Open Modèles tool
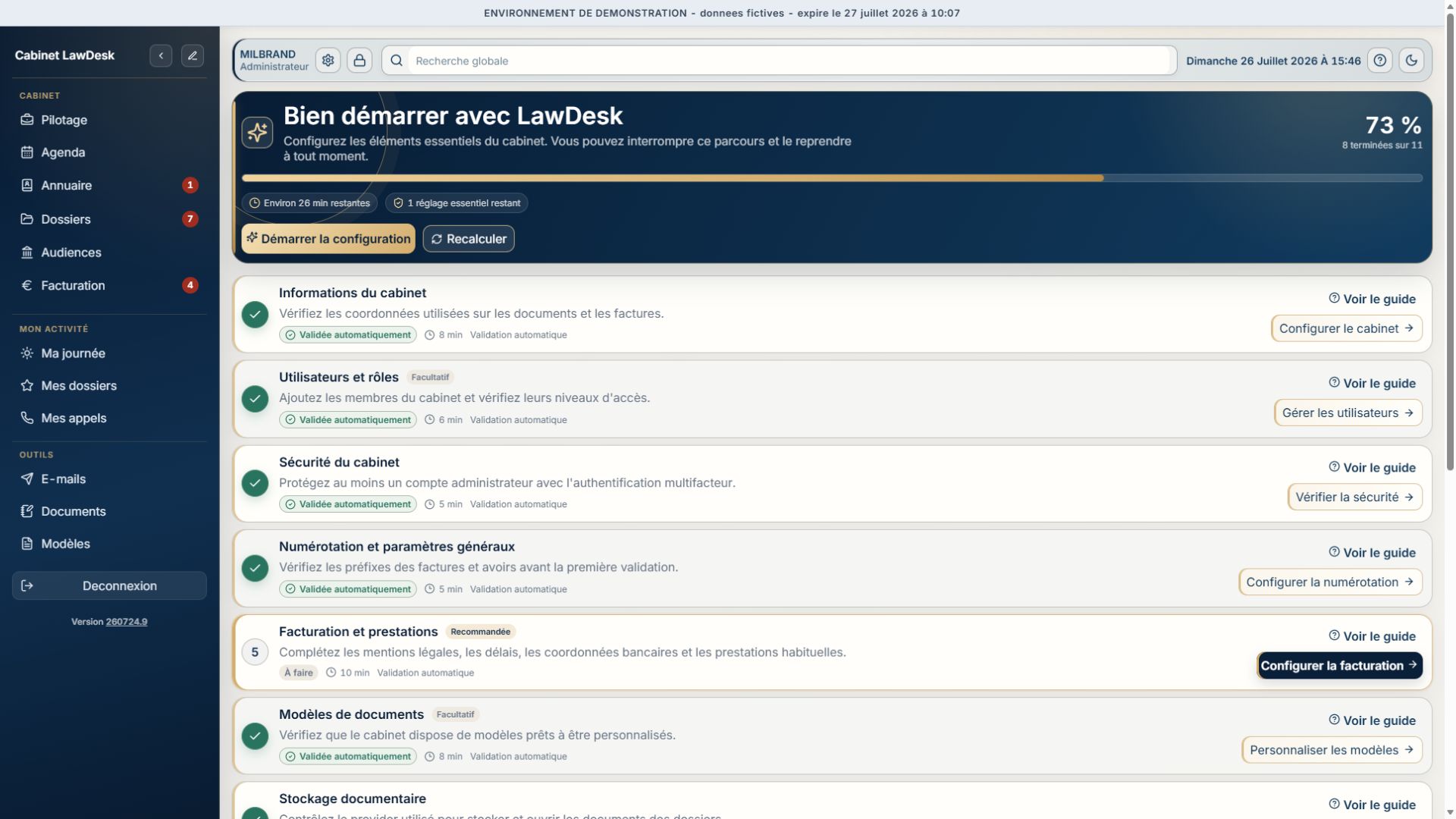Image resolution: width=1456 pixels, height=819 pixels. tap(109, 544)
